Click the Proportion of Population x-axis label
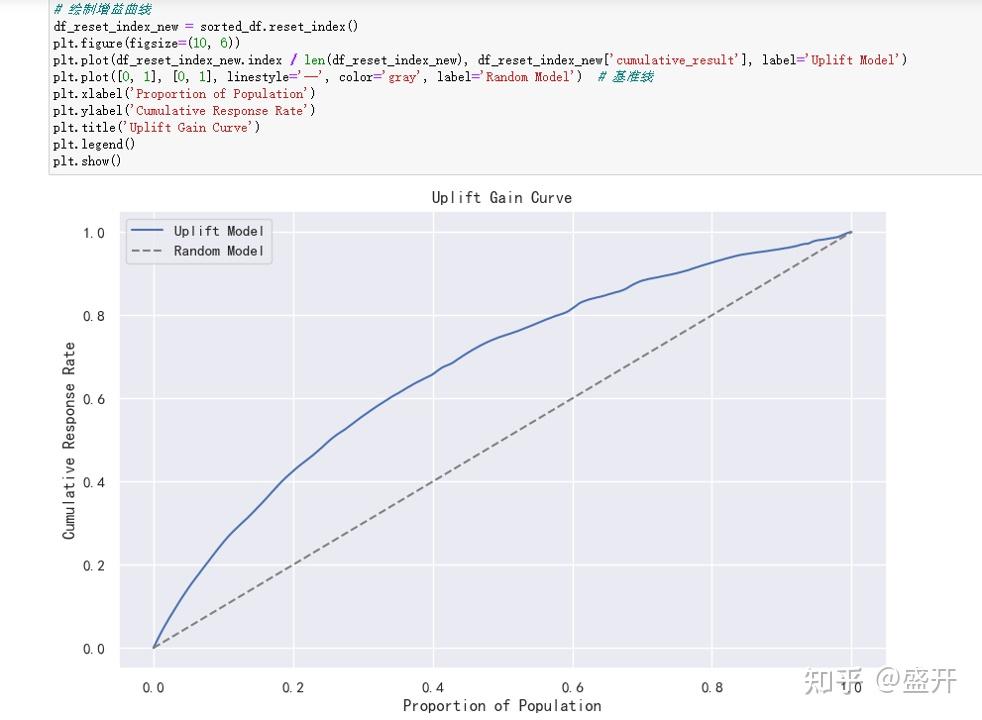Image resolution: width=982 pixels, height=720 pixels. 502,706
